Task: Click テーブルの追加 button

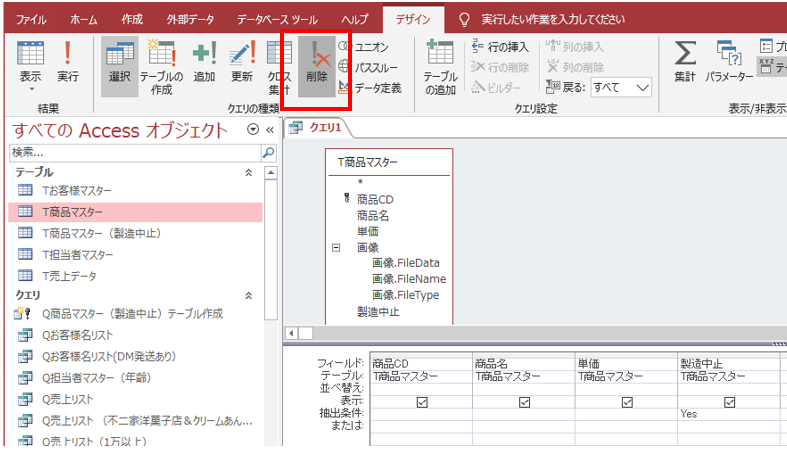Action: (440, 67)
